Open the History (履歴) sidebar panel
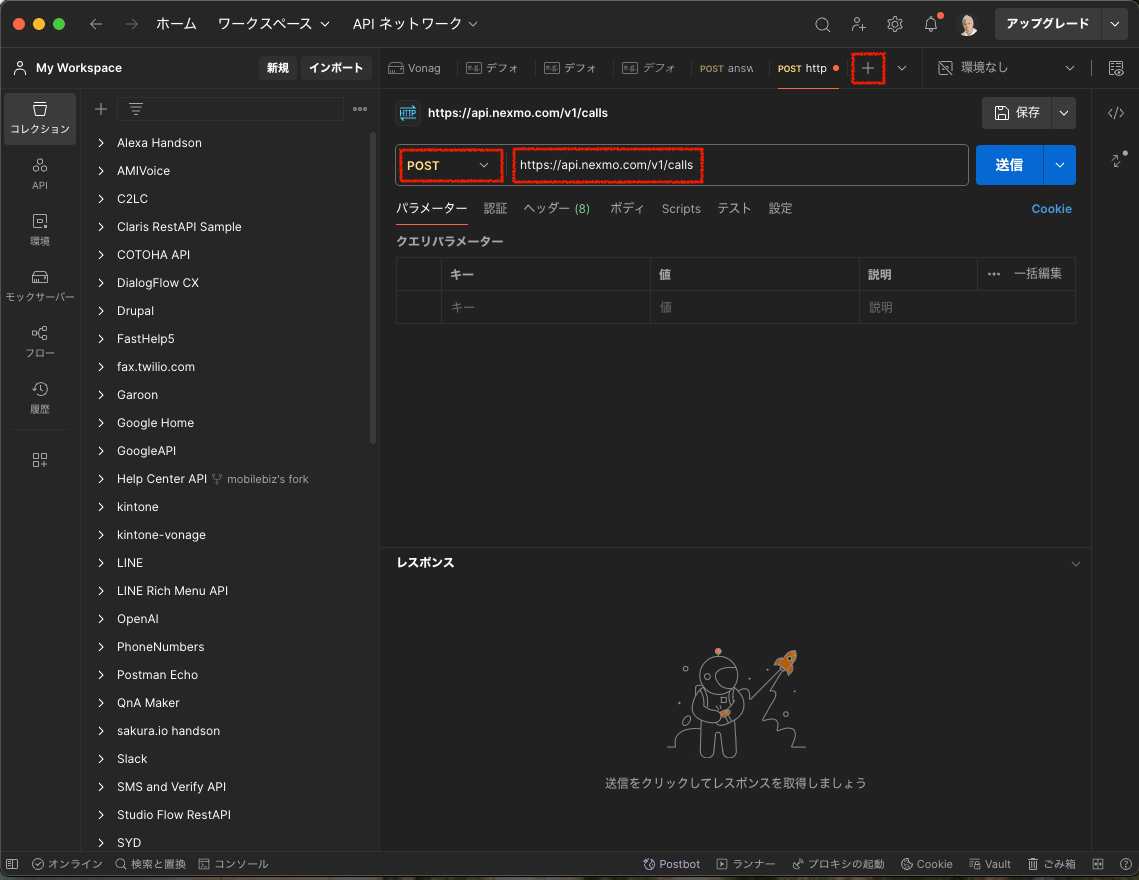Image resolution: width=1139 pixels, height=880 pixels. (40, 397)
